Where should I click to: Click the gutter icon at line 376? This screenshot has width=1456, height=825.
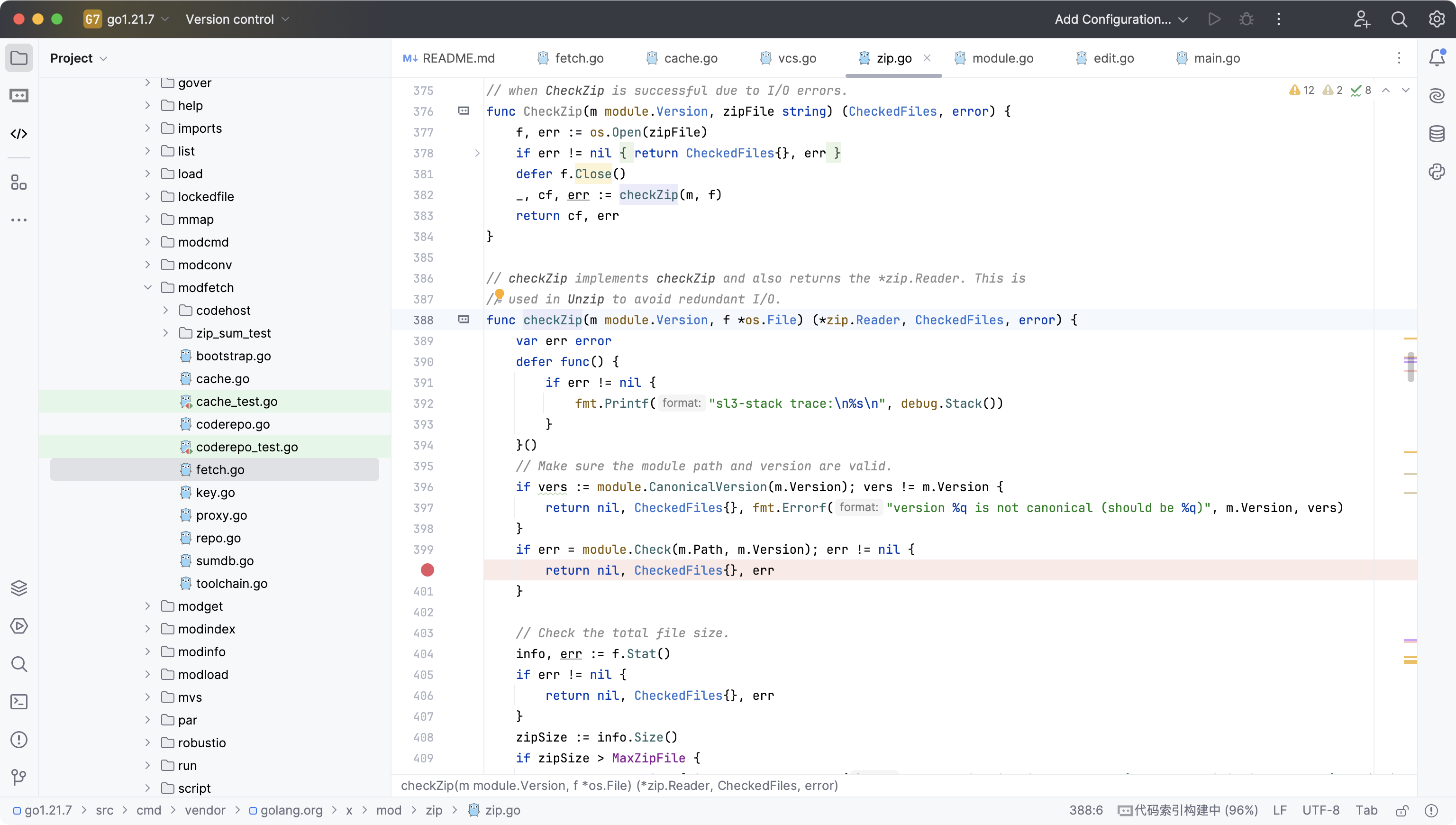[464, 111]
